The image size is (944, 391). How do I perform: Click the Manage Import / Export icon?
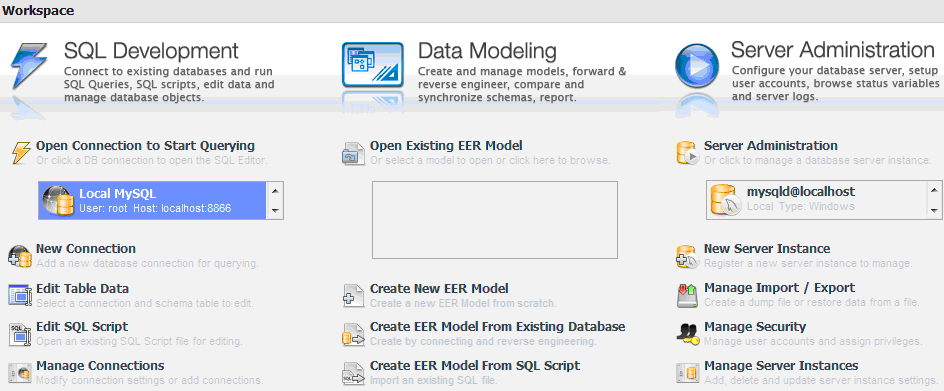[x=687, y=295]
